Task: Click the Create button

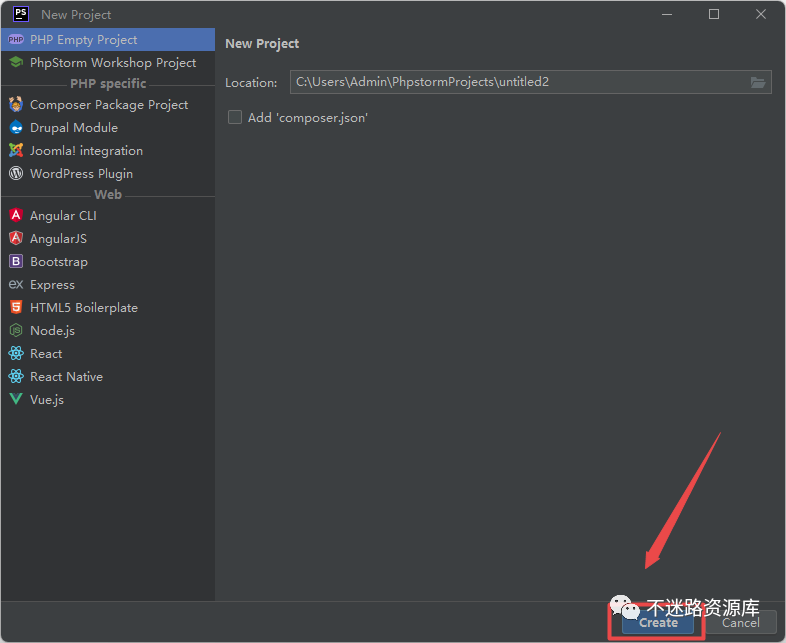Action: pyautogui.click(x=658, y=623)
